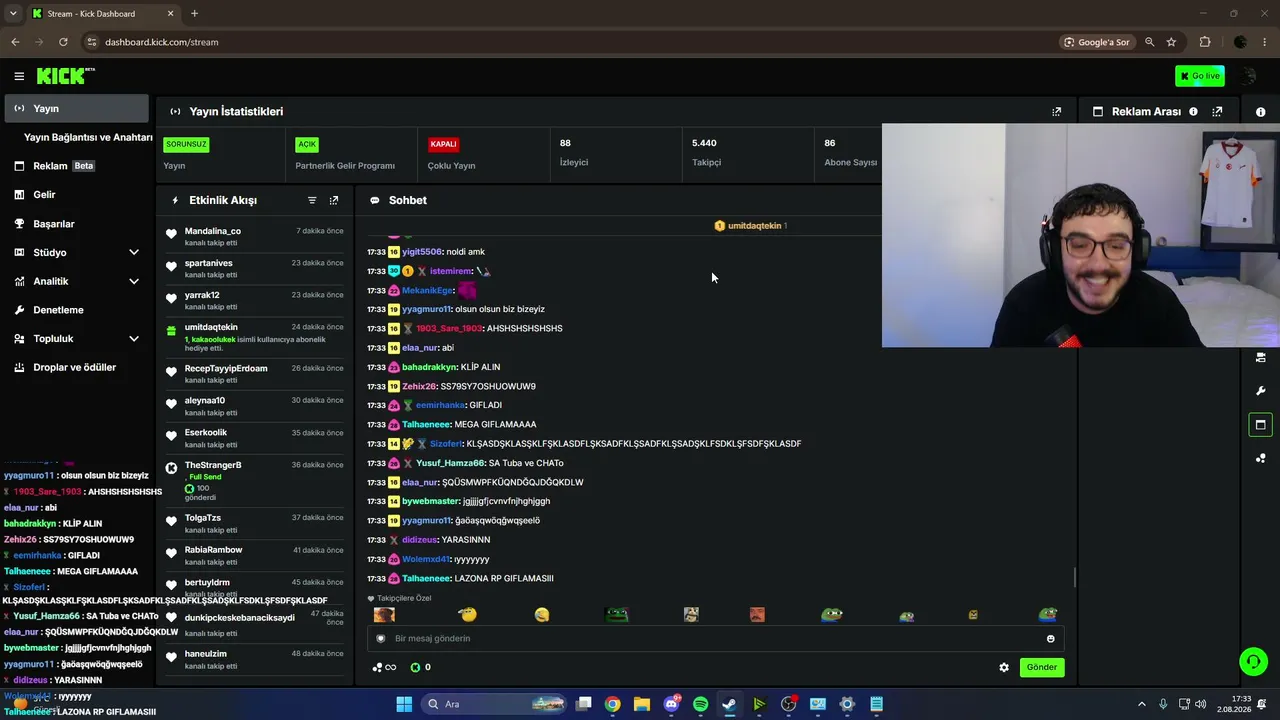Click the Kick logo

pyautogui.click(x=65, y=76)
